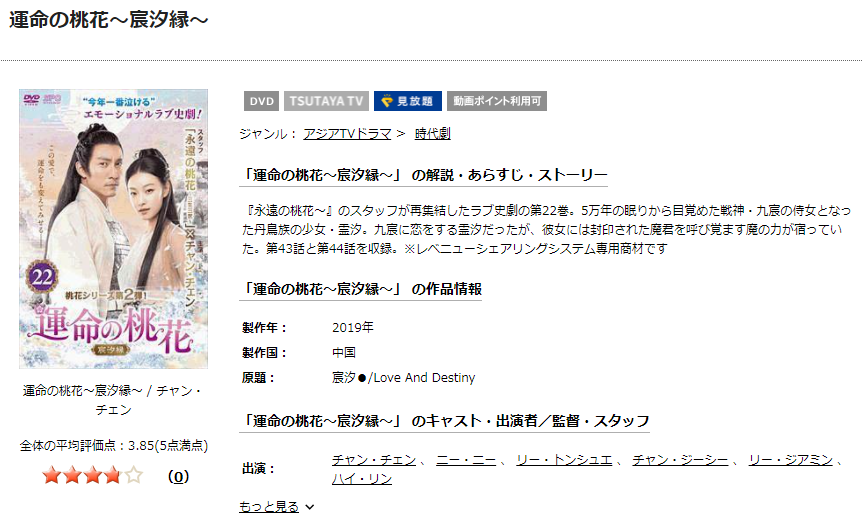Open cast member ニー・ニー link
Viewport: 862px width, 523px height.
[466, 460]
